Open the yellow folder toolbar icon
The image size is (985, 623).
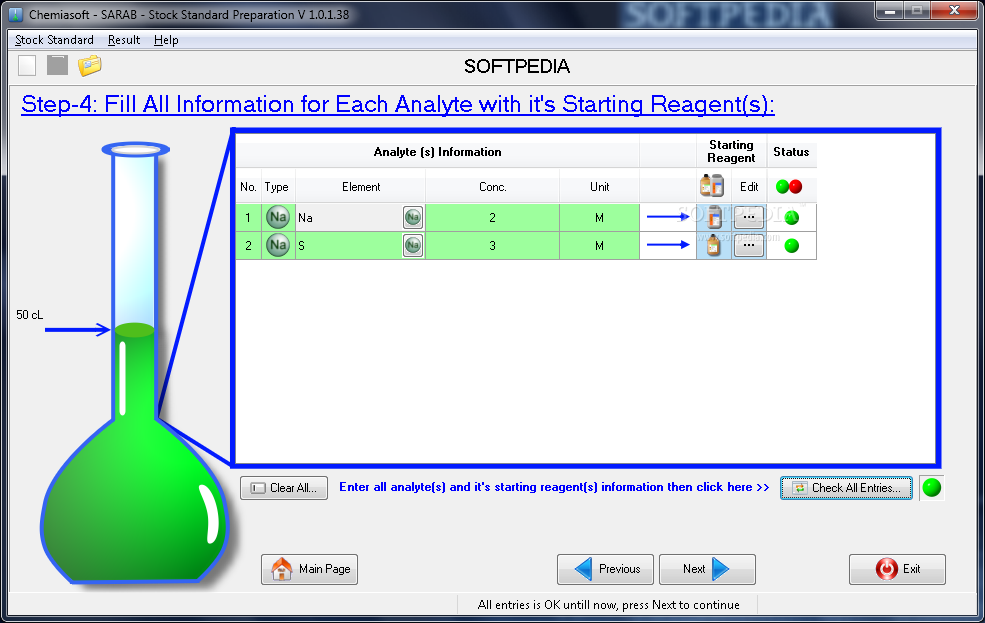pos(90,65)
